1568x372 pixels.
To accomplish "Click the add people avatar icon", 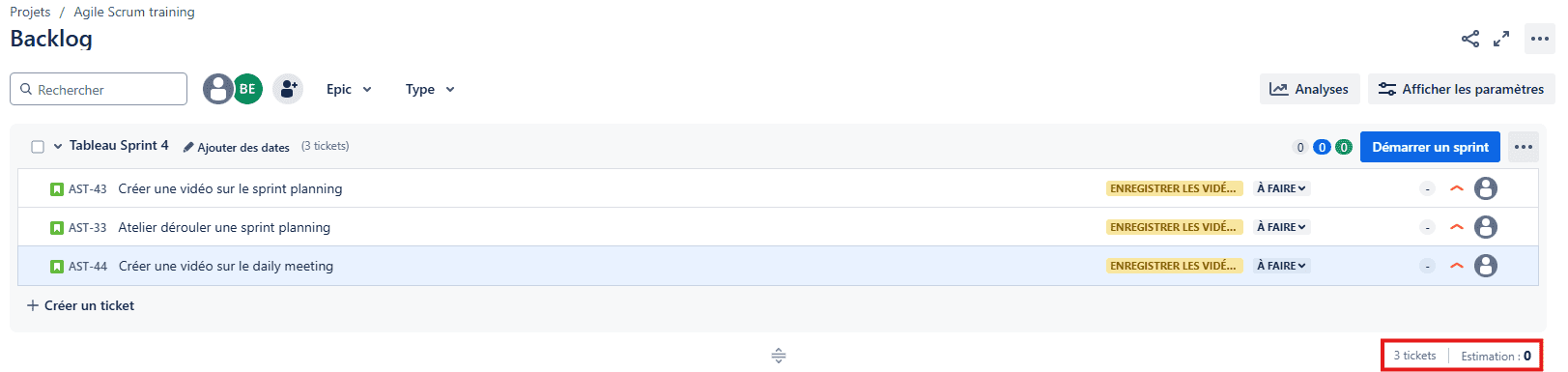I will tap(288, 89).
